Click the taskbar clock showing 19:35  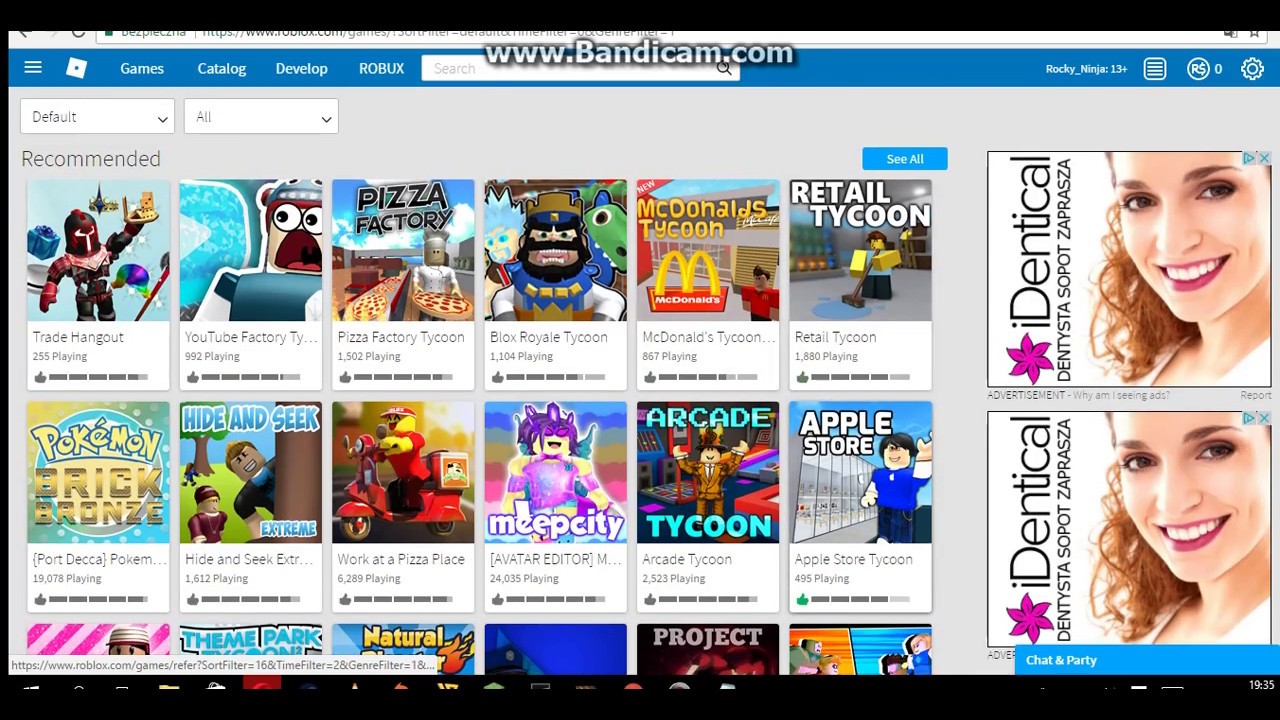[x=1262, y=685]
